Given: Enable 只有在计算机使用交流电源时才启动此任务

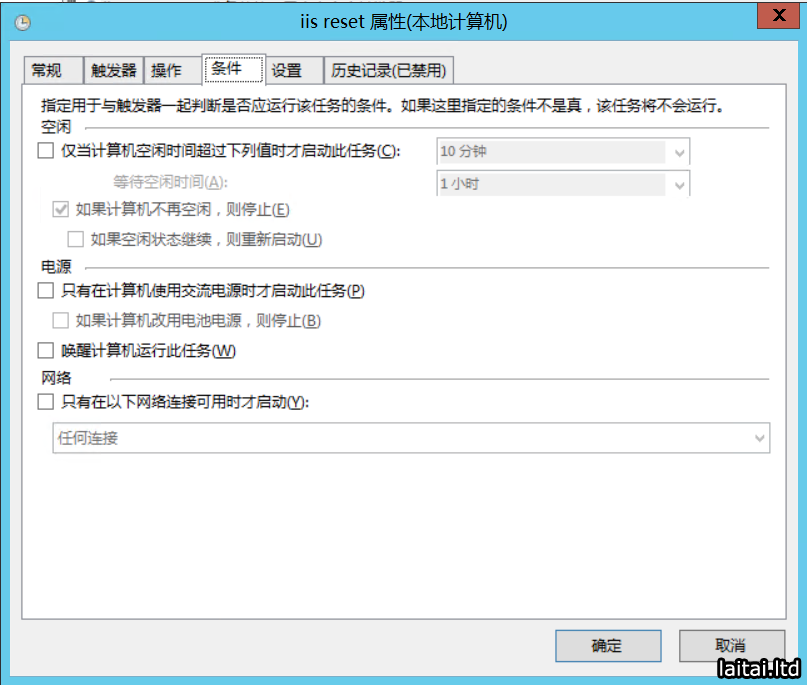Looking at the screenshot, I should click(x=44, y=291).
